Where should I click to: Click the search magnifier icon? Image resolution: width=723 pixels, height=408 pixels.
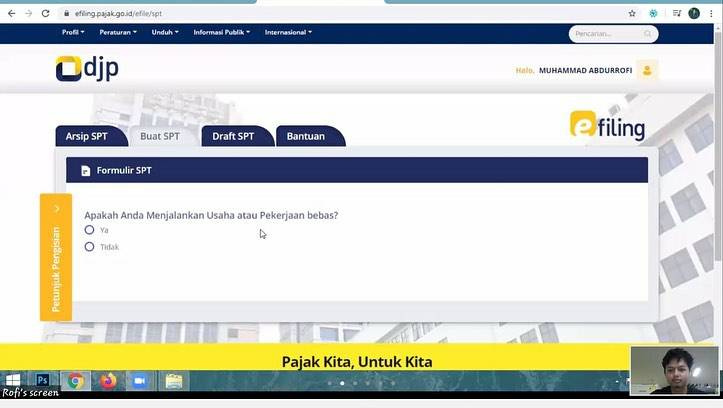(648, 34)
